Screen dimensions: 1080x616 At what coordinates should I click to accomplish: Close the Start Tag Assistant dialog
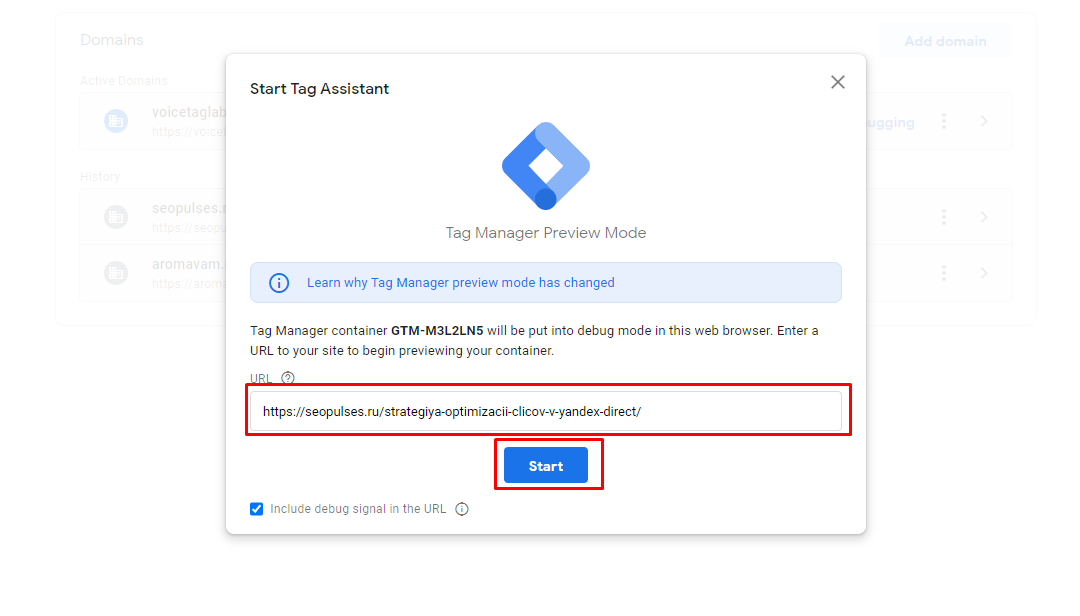click(838, 82)
